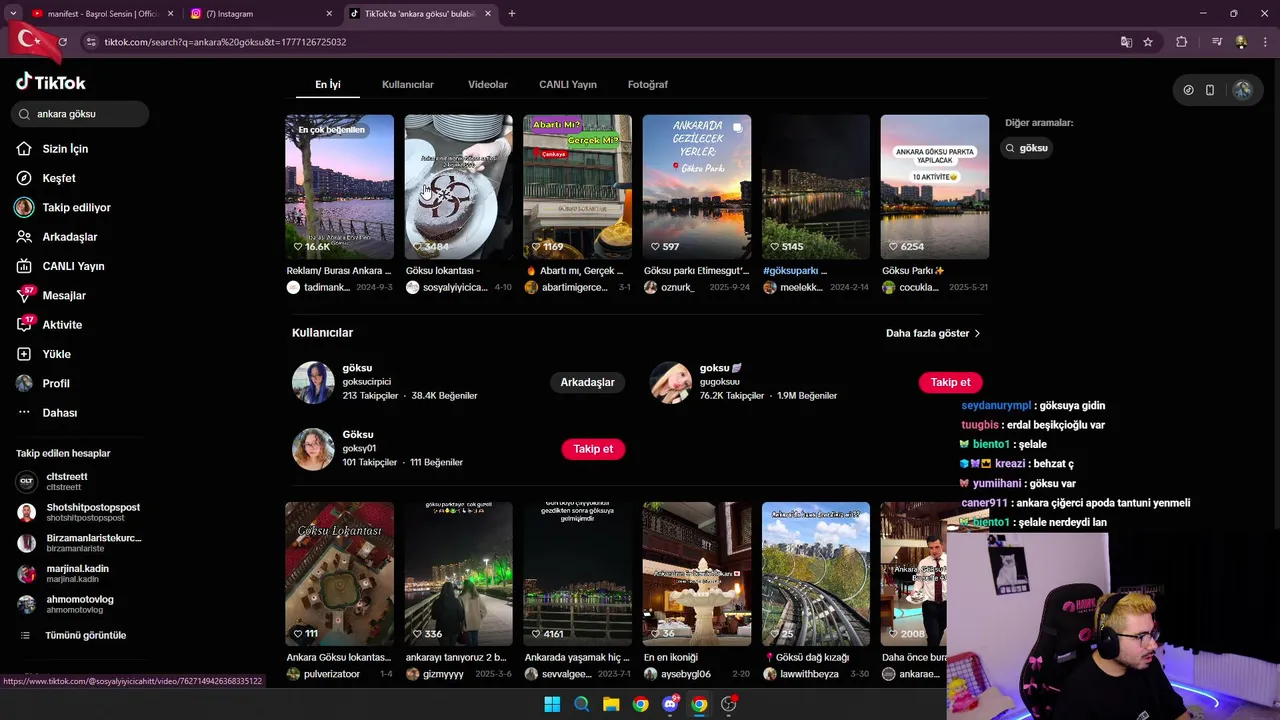Open gugoksuu user profile picture

tap(670, 382)
